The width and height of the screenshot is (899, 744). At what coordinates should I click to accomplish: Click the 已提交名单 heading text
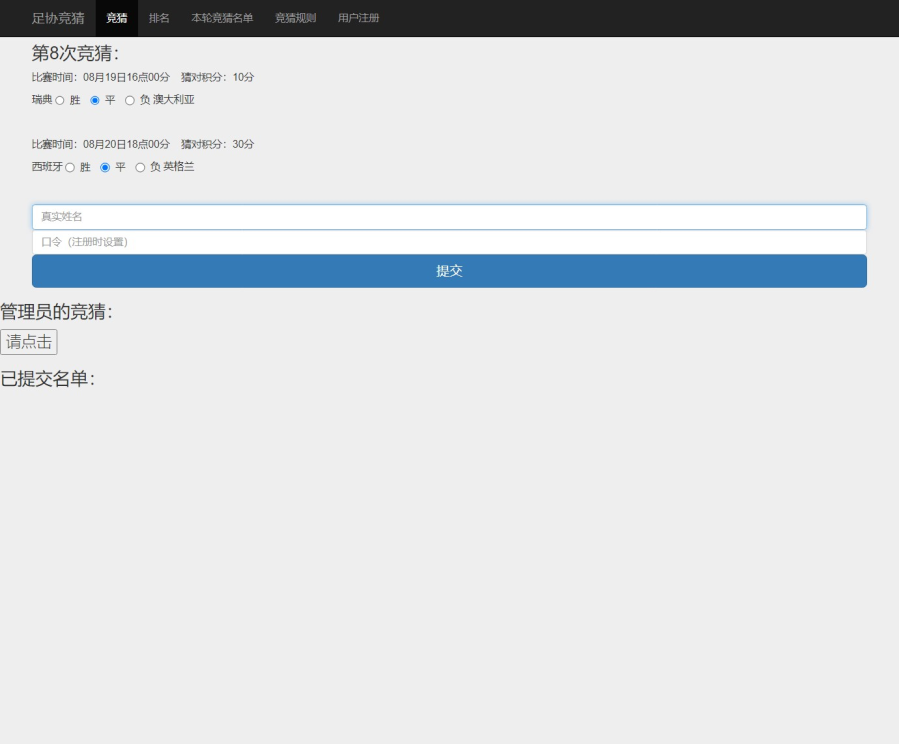click(x=47, y=379)
